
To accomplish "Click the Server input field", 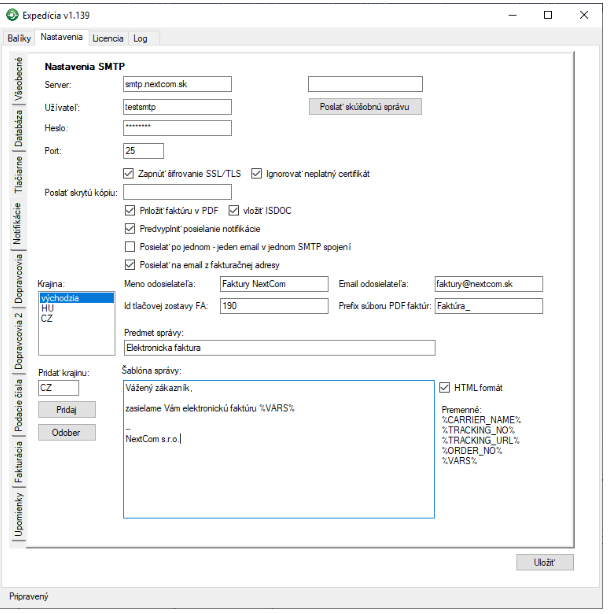I will tap(177, 84).
